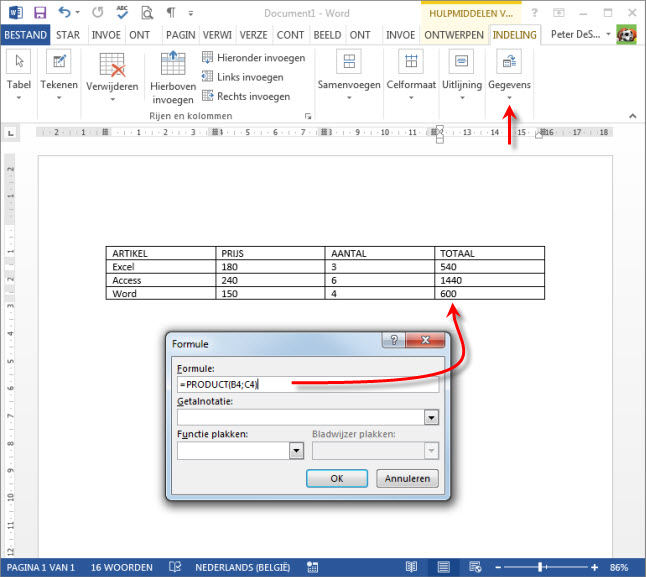Switch to Read Mode view icon
Viewport: 646px width, 577px height.
[x=411, y=567]
